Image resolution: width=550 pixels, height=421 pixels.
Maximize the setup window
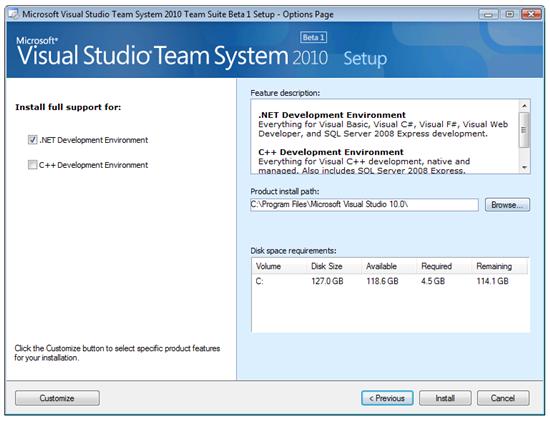coord(510,14)
